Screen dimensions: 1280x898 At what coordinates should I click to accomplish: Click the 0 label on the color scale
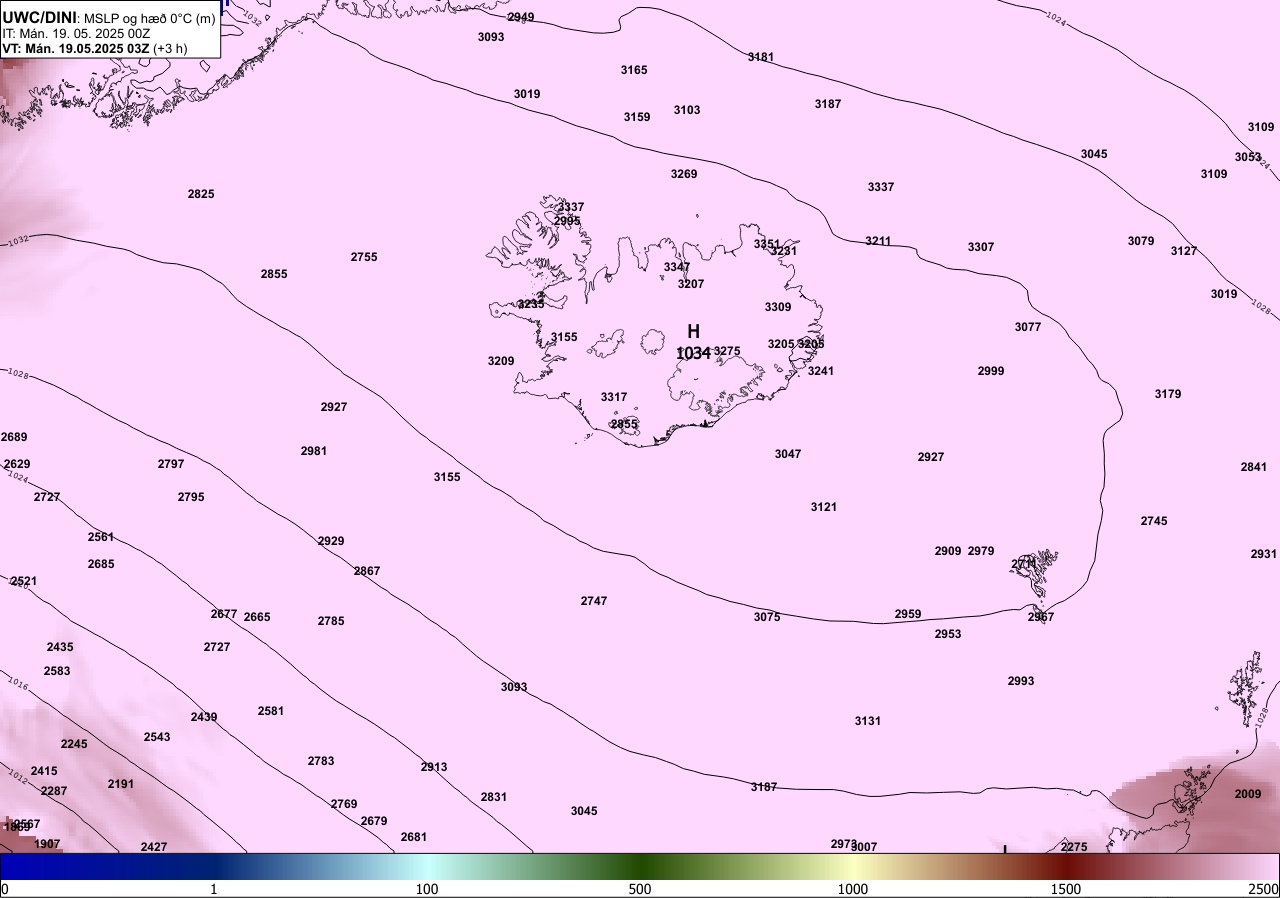(x=4, y=888)
